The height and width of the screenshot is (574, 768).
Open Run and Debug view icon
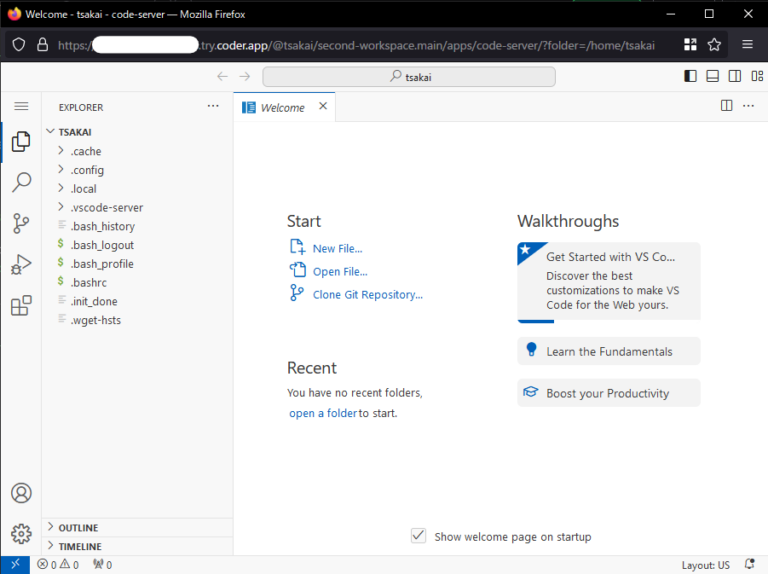point(21,265)
